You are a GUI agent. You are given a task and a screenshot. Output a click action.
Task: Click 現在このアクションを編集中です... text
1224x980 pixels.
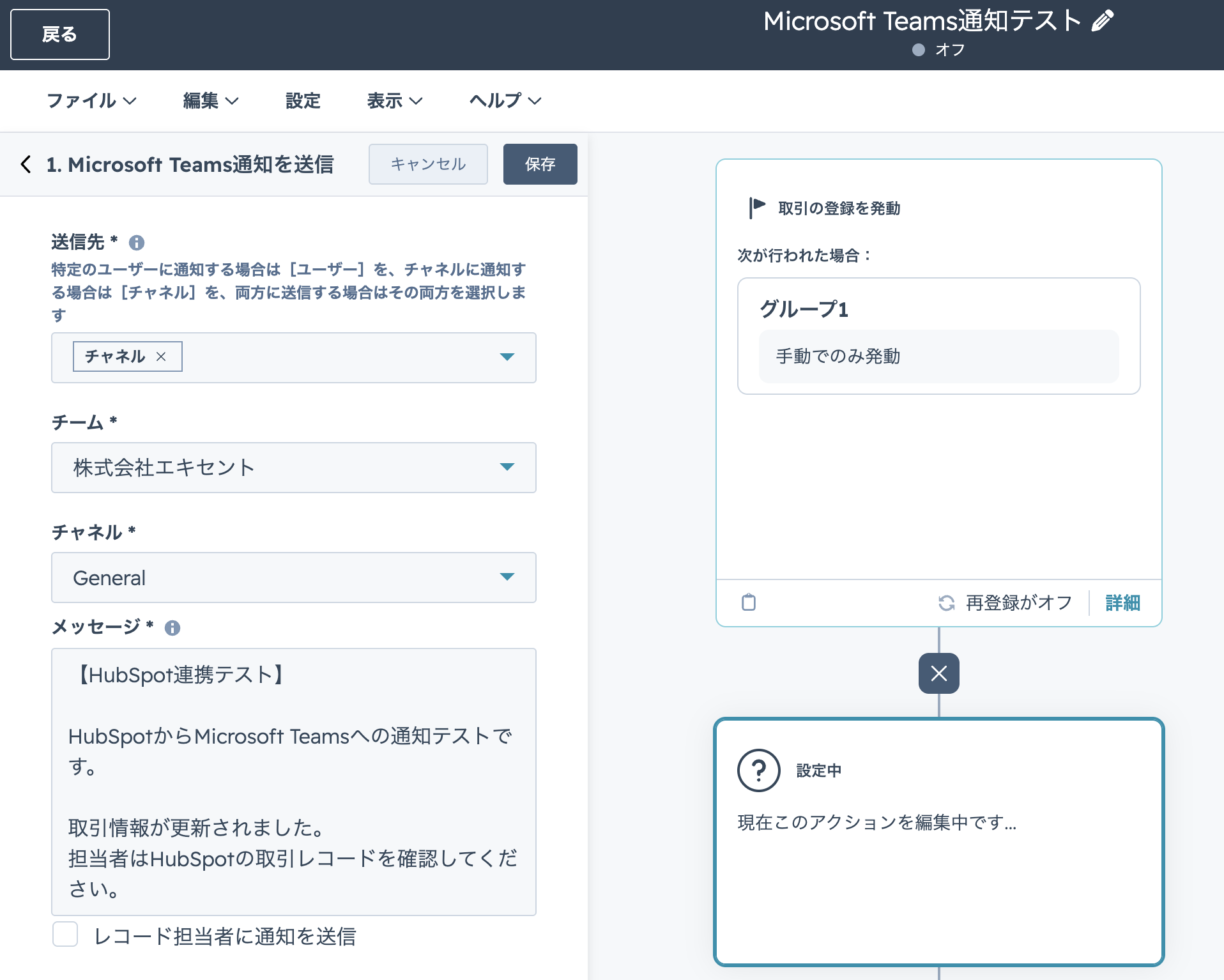tap(877, 822)
